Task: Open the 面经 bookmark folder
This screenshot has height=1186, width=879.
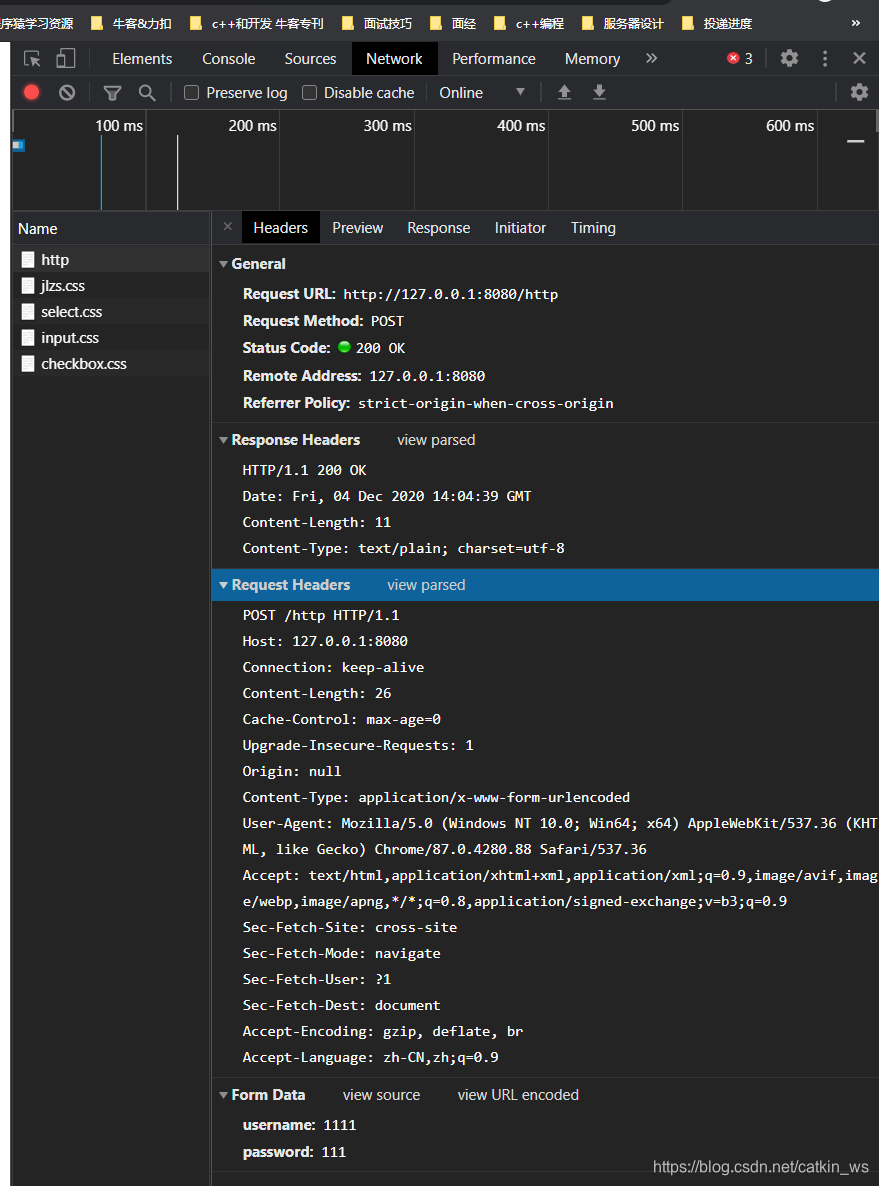Action: click(453, 23)
